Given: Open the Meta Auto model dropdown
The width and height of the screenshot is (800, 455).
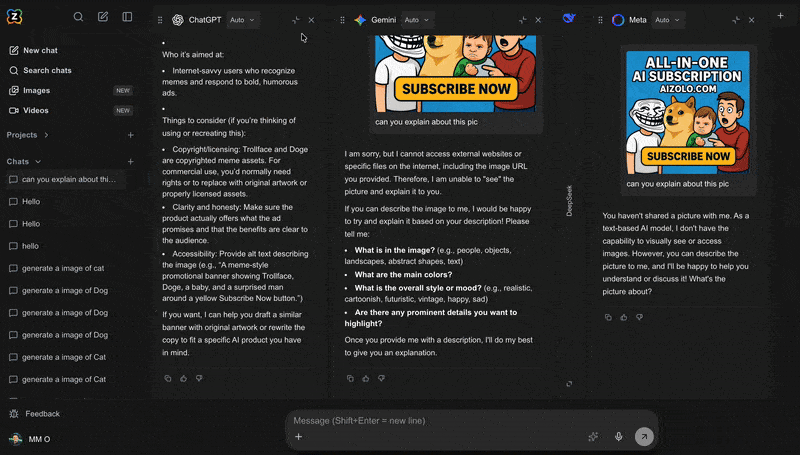Looking at the screenshot, I should point(668,20).
